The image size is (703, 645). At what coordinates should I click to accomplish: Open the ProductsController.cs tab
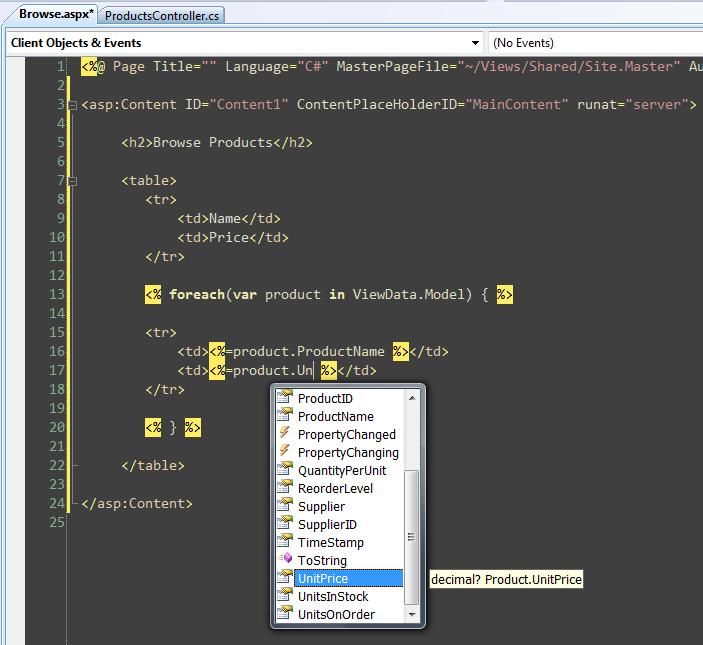pos(162,15)
